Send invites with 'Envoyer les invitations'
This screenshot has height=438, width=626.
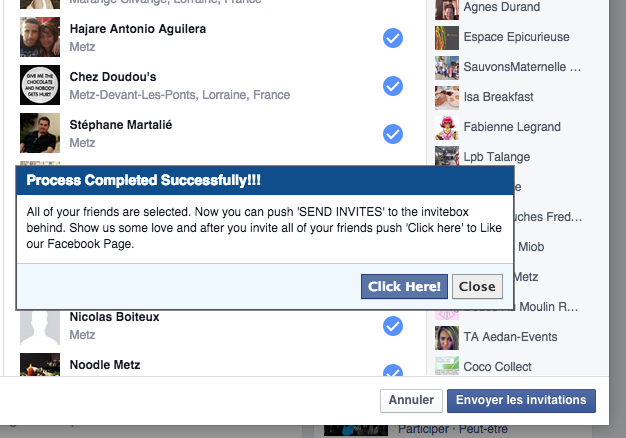click(521, 400)
